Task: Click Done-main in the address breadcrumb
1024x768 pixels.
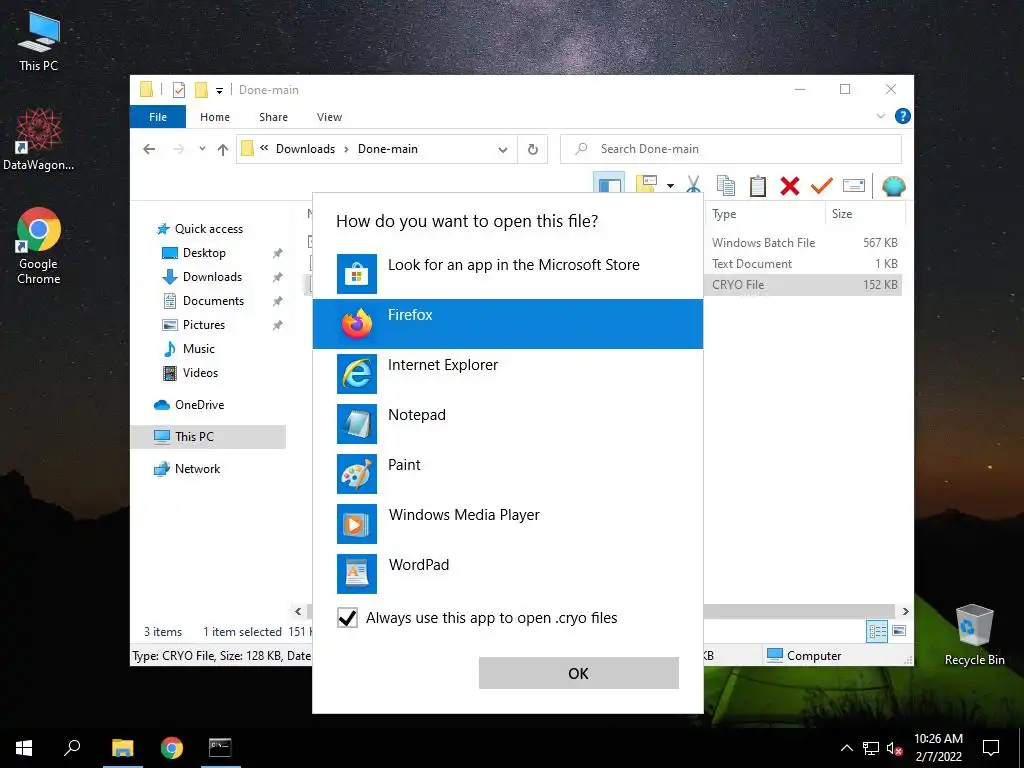Action: pos(388,149)
